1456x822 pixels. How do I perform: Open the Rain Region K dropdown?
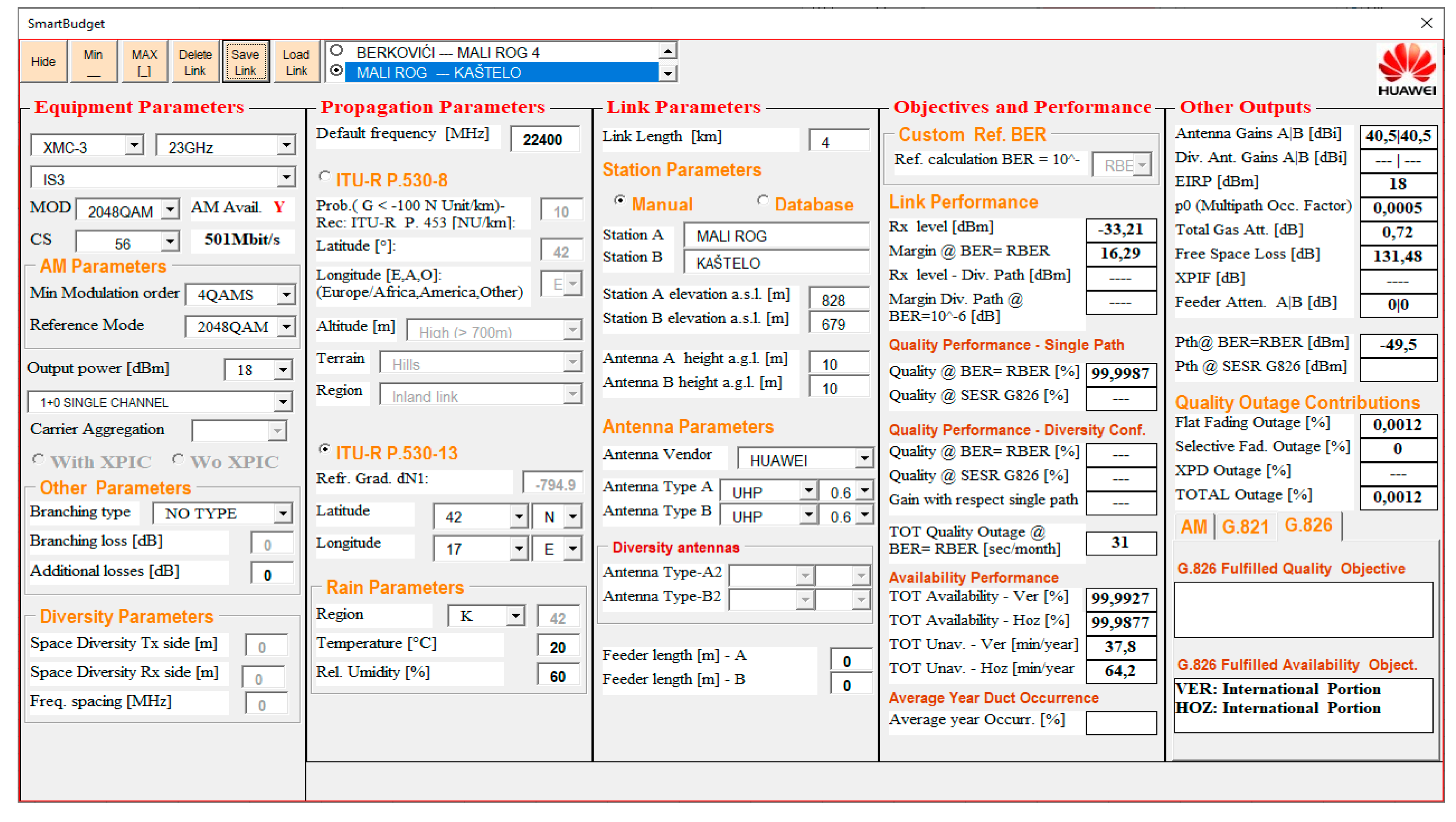coord(515,616)
